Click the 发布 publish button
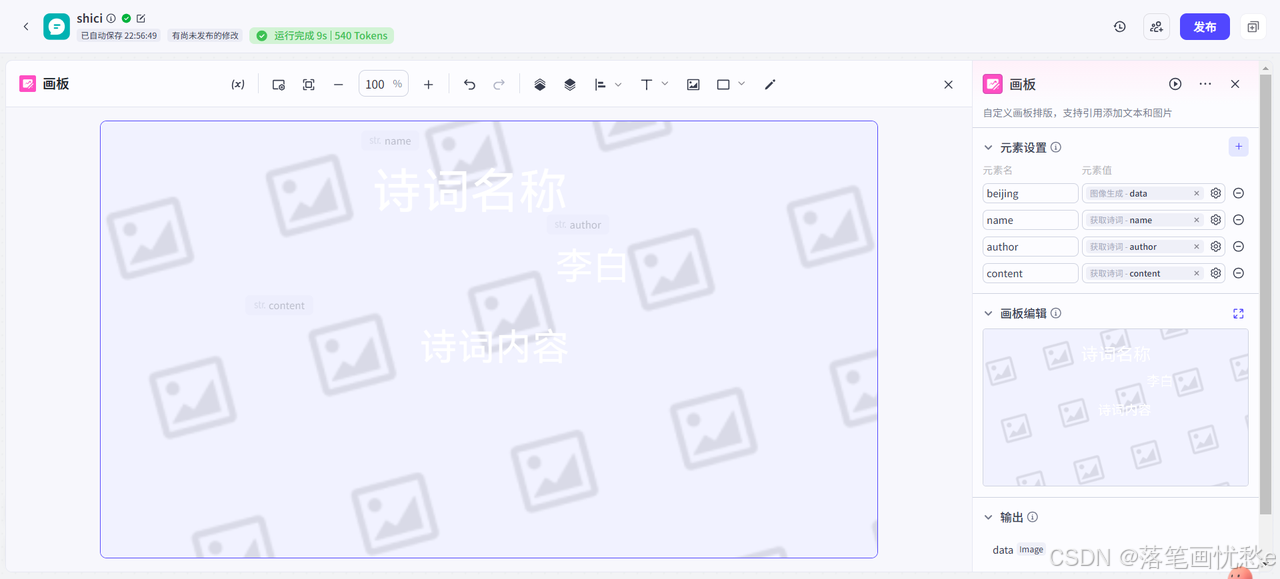The image size is (1280, 579). pos(1205,27)
